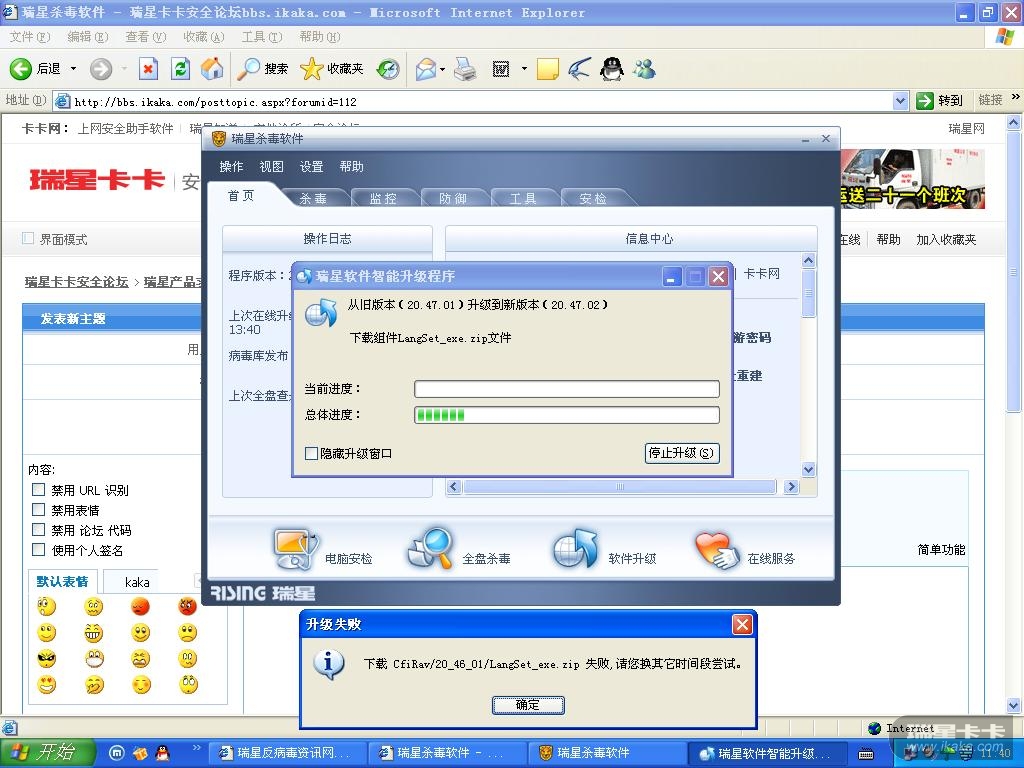Switch to the 安检 tab
Viewport: 1024px width, 768px height.
593,198
